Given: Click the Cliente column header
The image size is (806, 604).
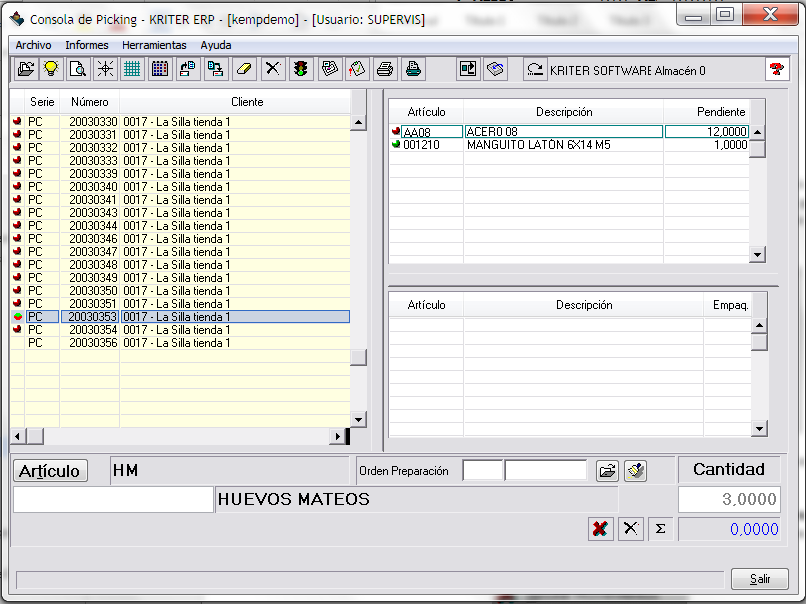Looking at the screenshot, I should pyautogui.click(x=247, y=102).
